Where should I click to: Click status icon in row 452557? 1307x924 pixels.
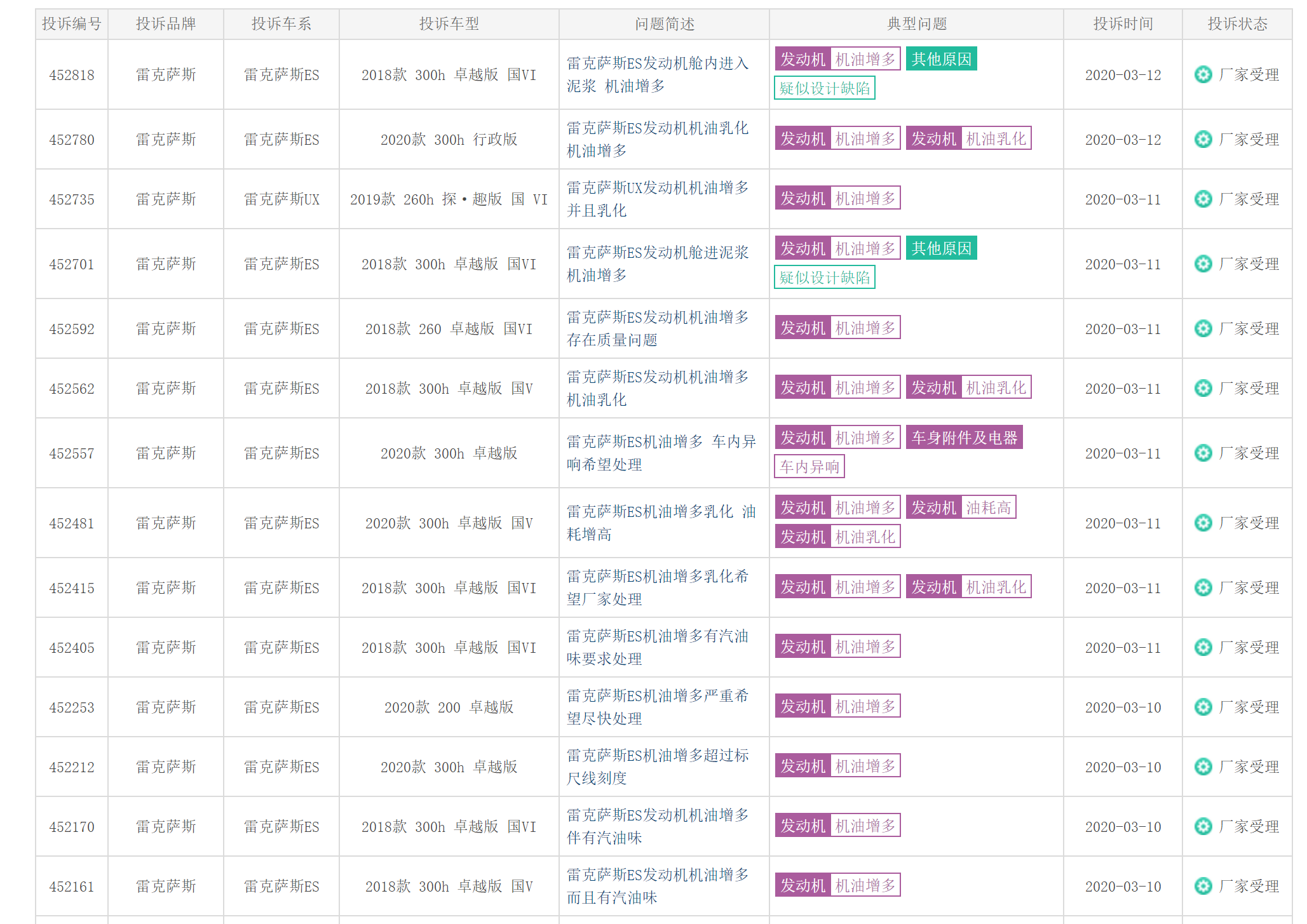click(x=1203, y=453)
